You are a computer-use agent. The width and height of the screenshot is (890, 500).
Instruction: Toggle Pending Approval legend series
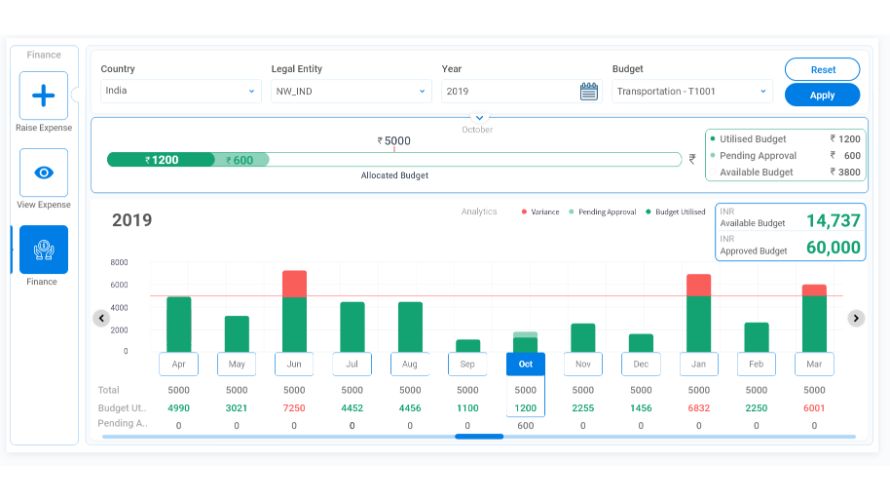tap(602, 212)
